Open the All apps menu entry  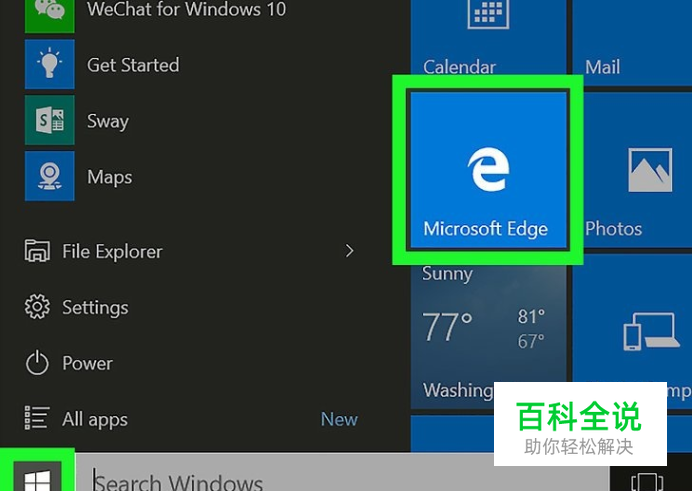[190, 418]
